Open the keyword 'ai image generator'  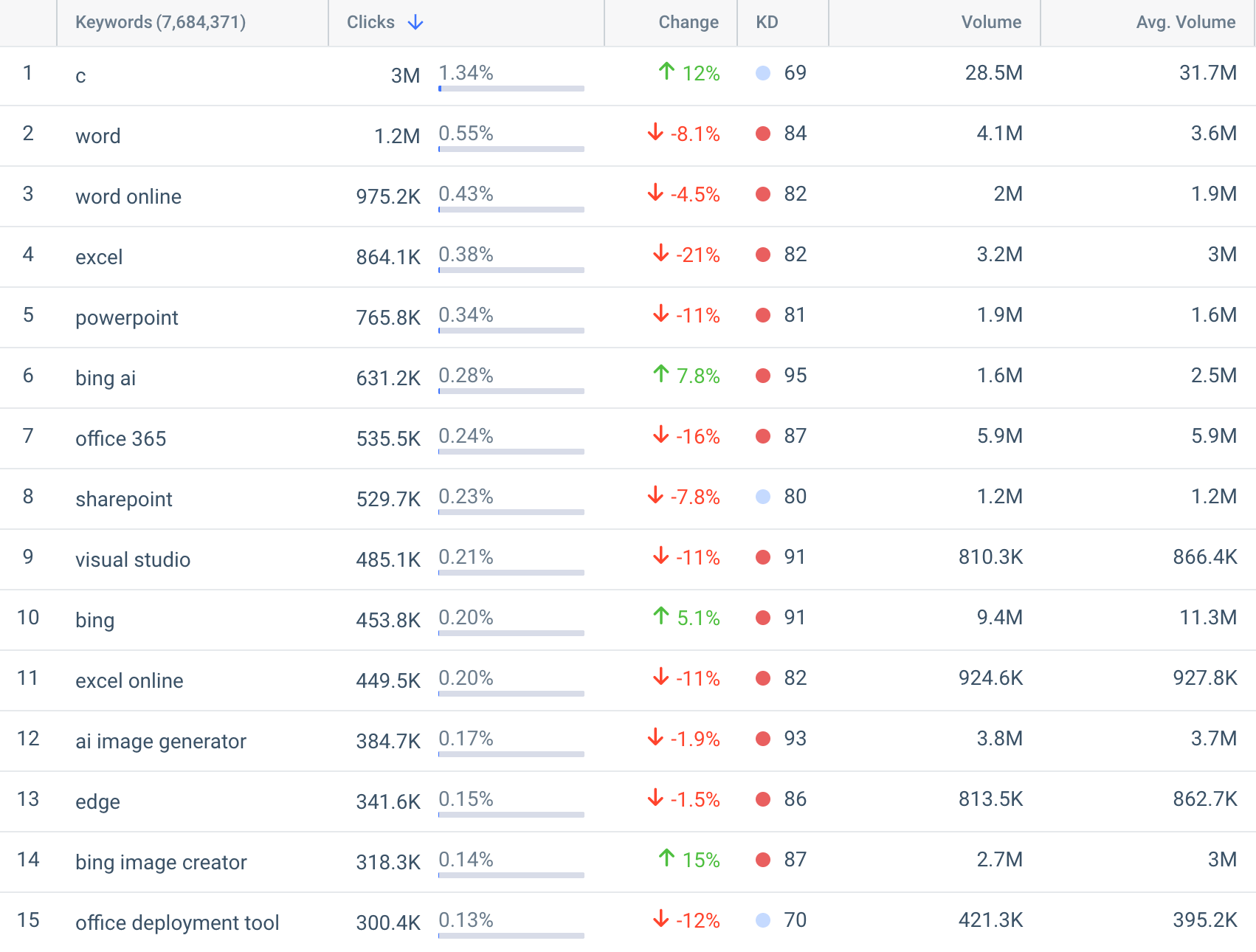161,741
